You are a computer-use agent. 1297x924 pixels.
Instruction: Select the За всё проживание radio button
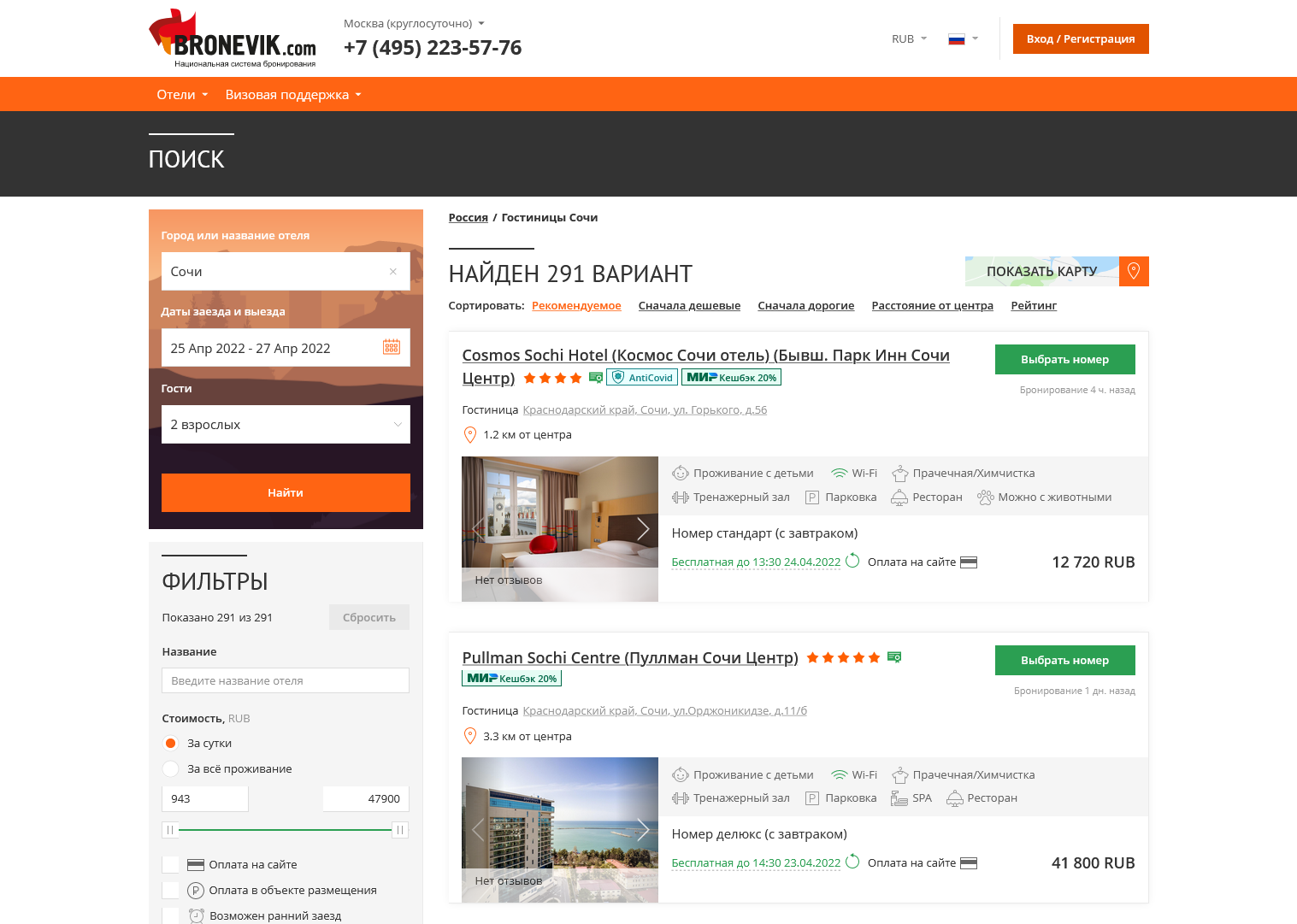pyautogui.click(x=171, y=768)
